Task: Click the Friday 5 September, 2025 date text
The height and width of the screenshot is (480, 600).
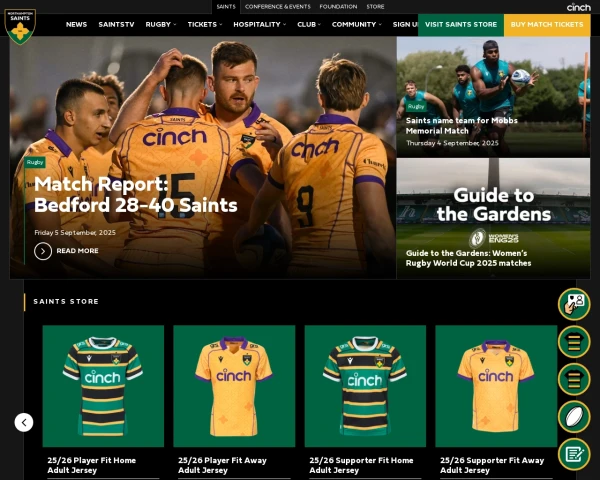Action: 75,232
